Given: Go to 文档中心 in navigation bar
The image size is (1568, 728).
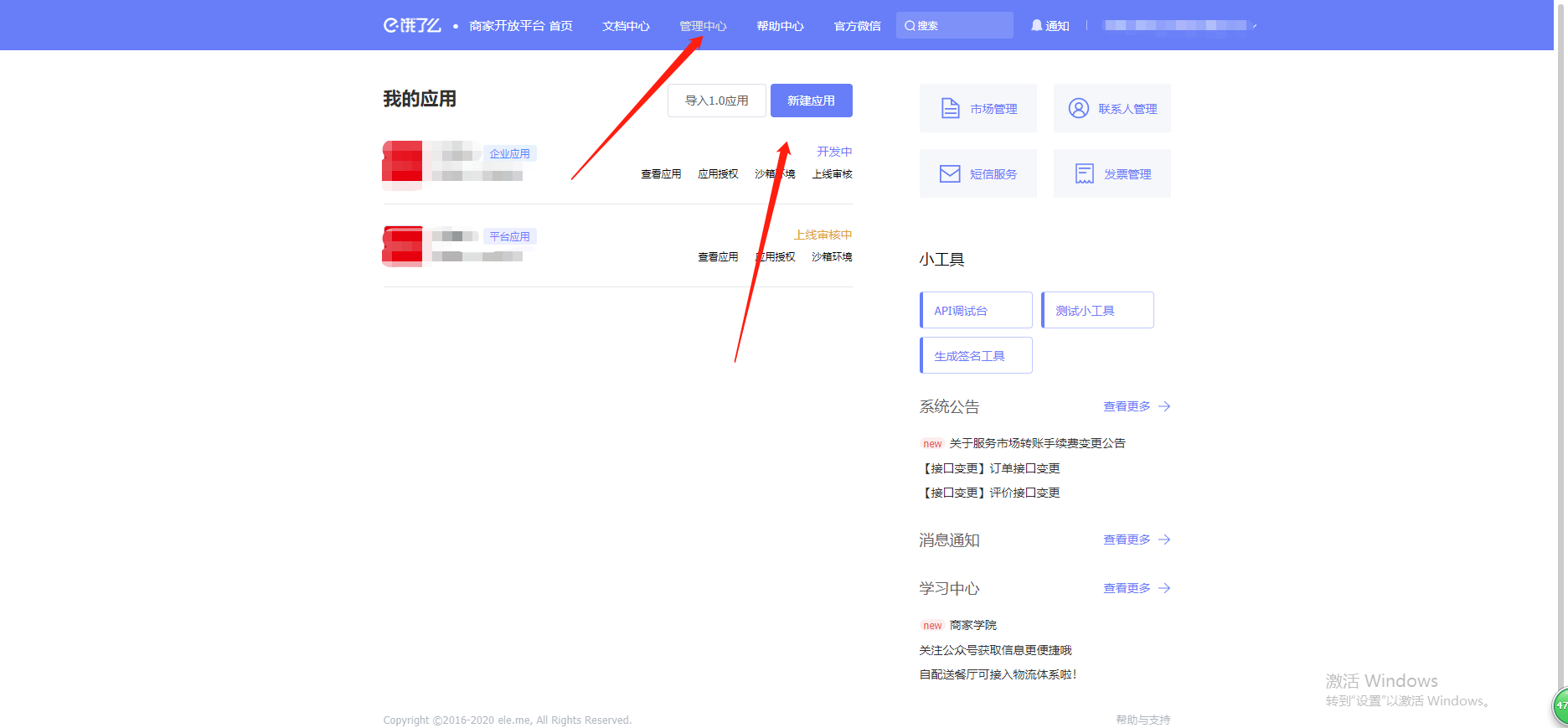Looking at the screenshot, I should click(x=626, y=26).
